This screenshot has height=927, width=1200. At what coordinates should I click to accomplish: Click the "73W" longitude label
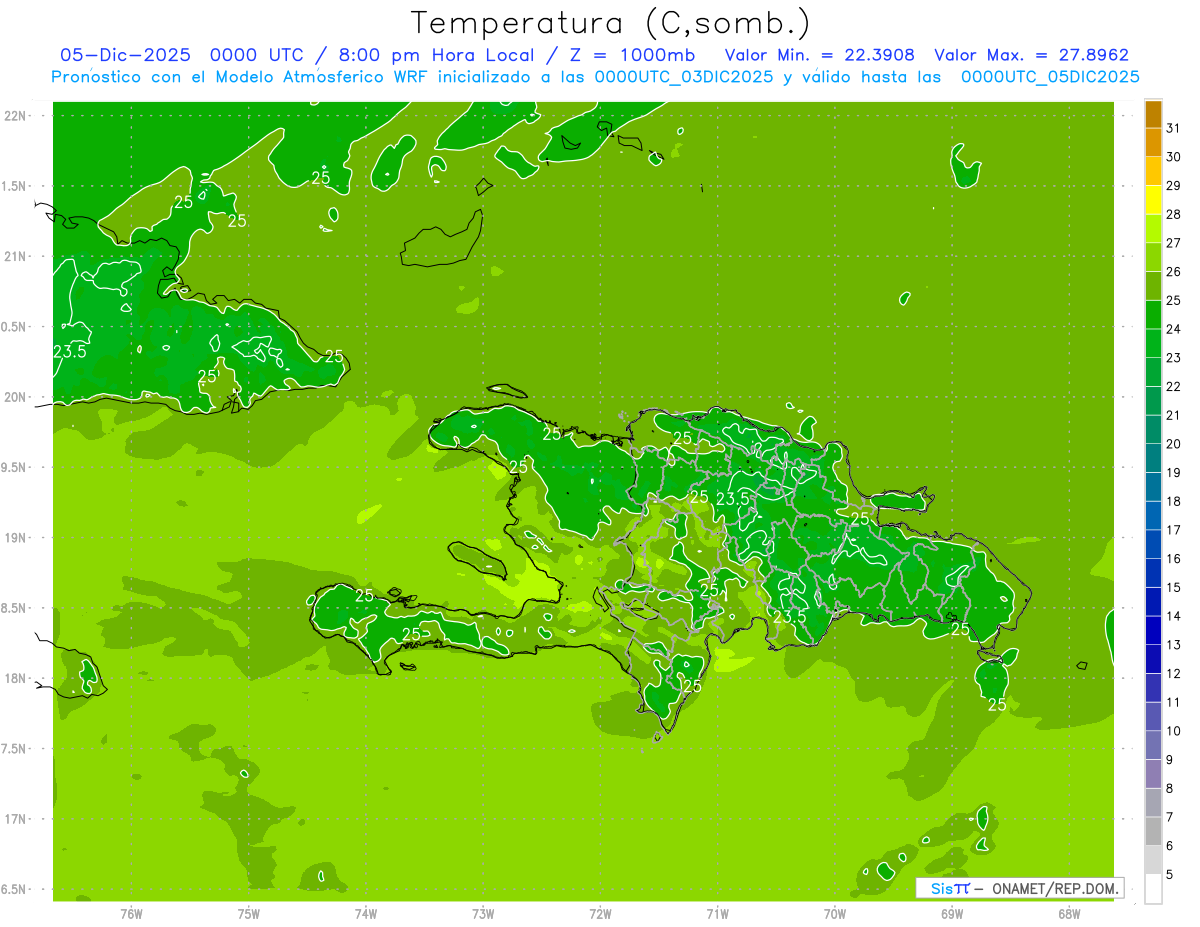tap(483, 914)
